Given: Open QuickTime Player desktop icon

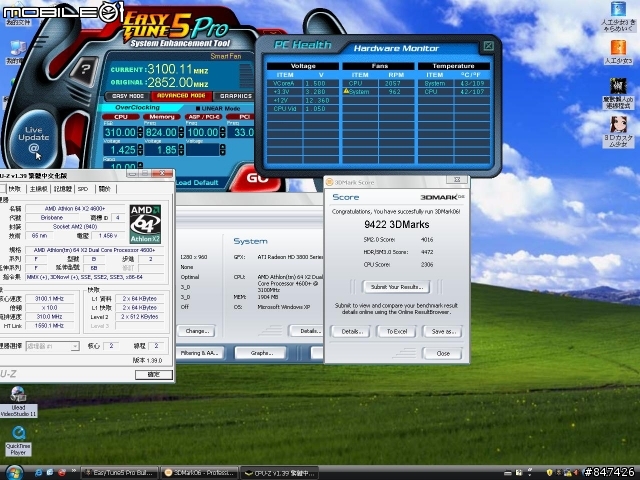Looking at the screenshot, I should click(x=18, y=440).
